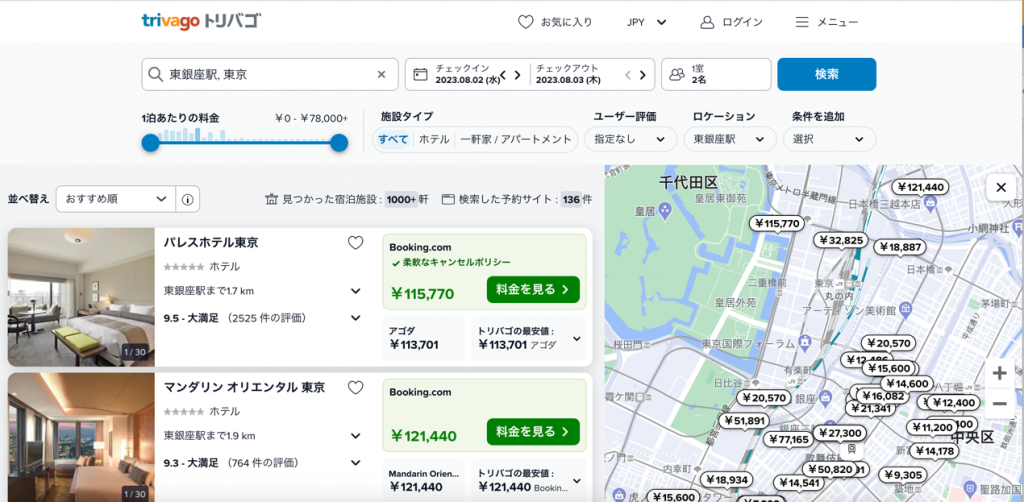Expand パレスホテル東京 9.5 rating chevron
1024x502 pixels.
(x=356, y=318)
